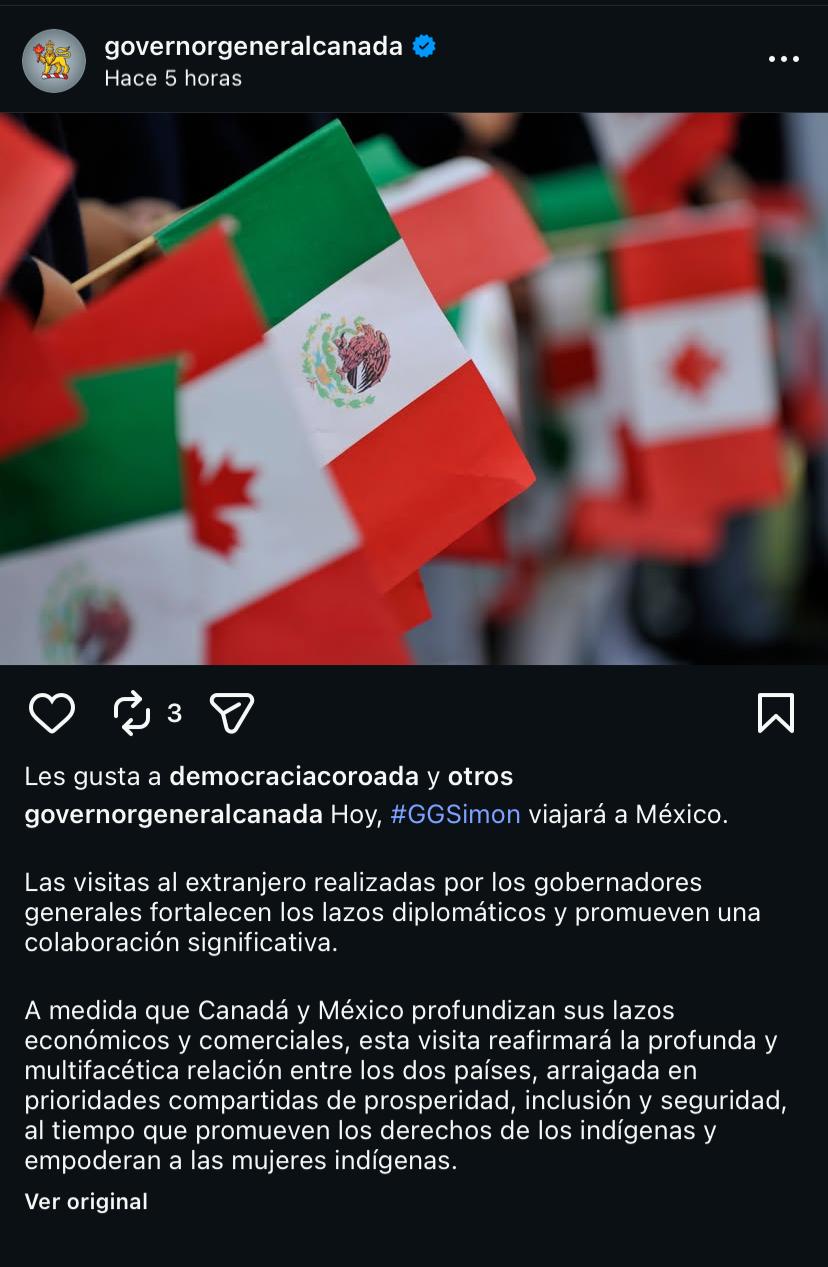Open the three-dot more options menu

tap(783, 60)
